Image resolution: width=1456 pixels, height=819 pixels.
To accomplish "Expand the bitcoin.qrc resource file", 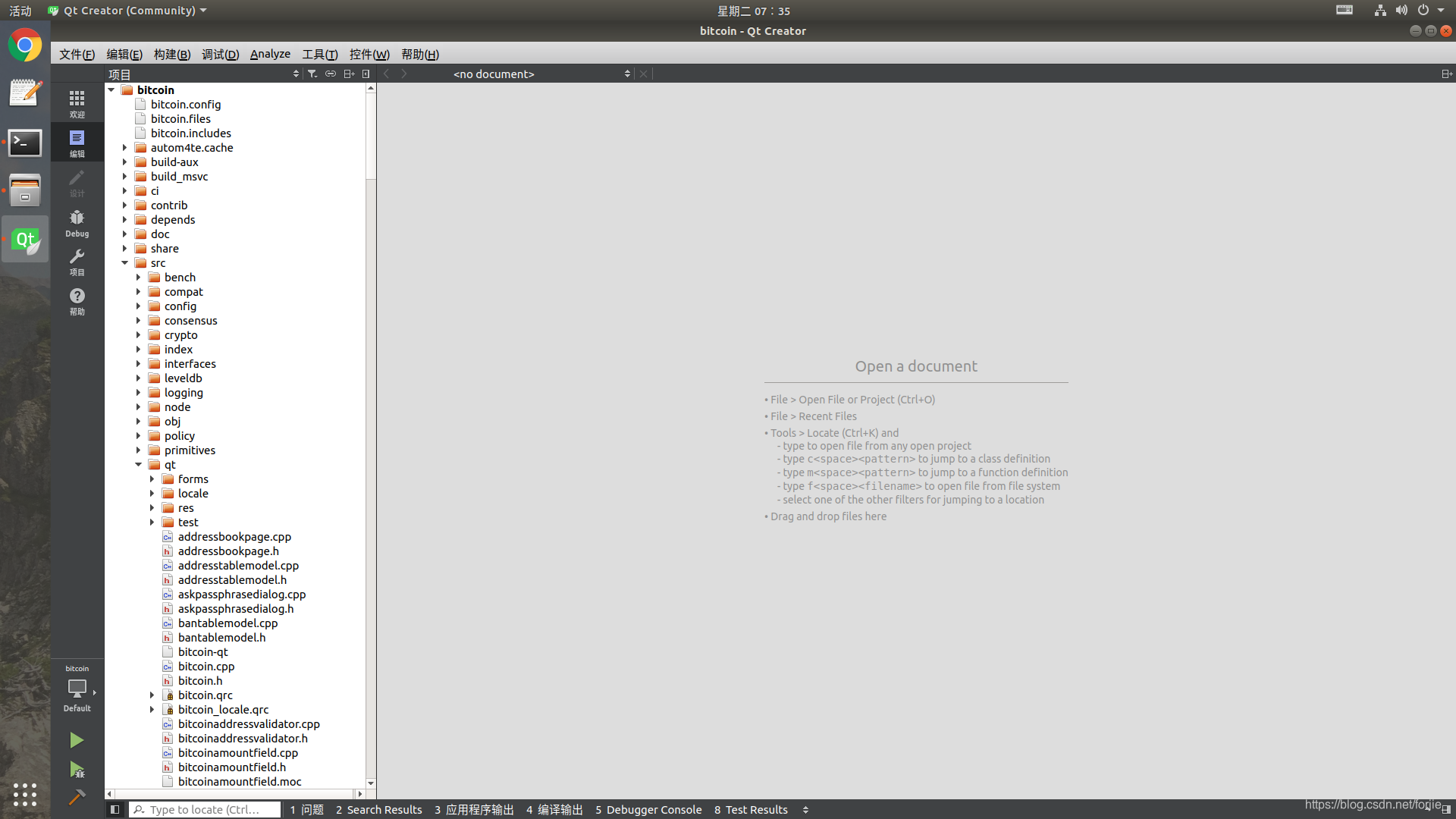I will (x=152, y=695).
